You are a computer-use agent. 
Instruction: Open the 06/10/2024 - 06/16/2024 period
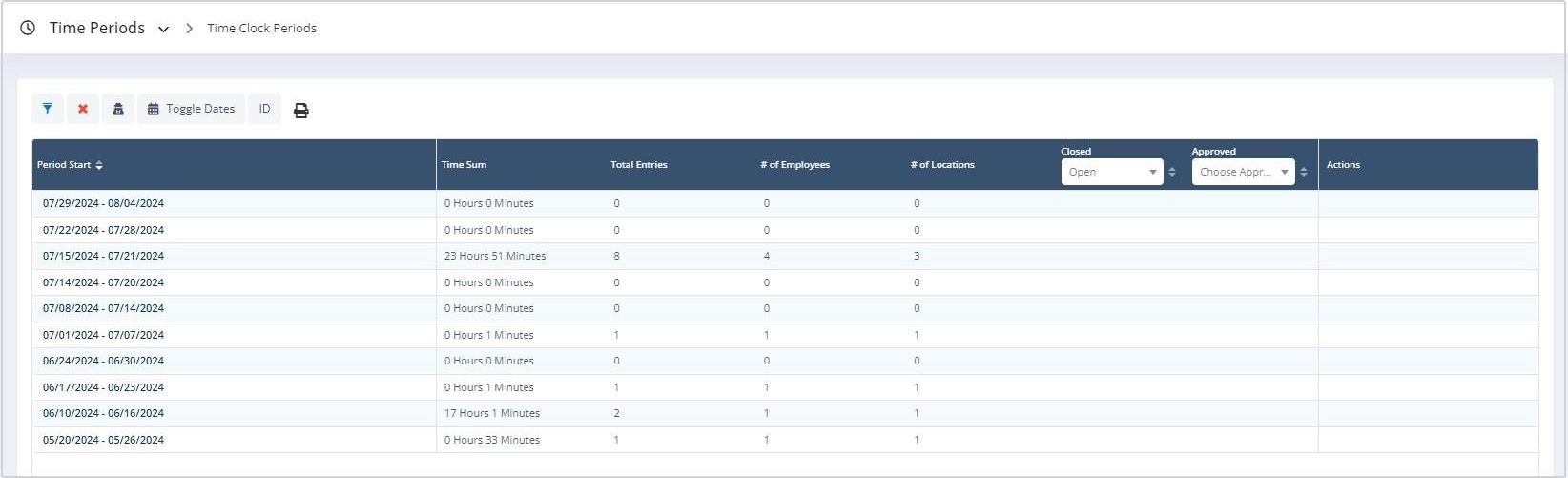(103, 413)
